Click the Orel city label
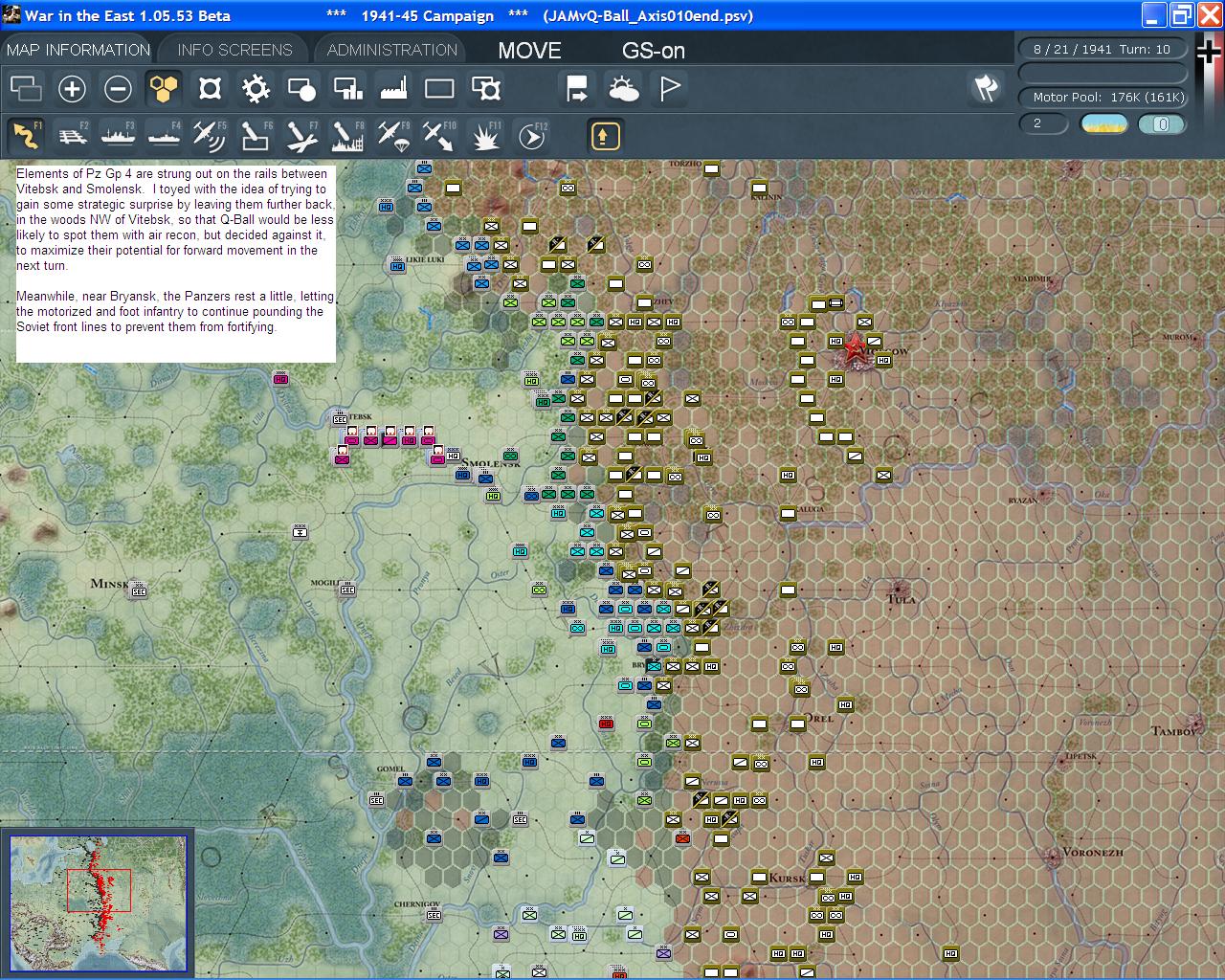Screen dimensions: 1225x980 [x=819, y=718]
